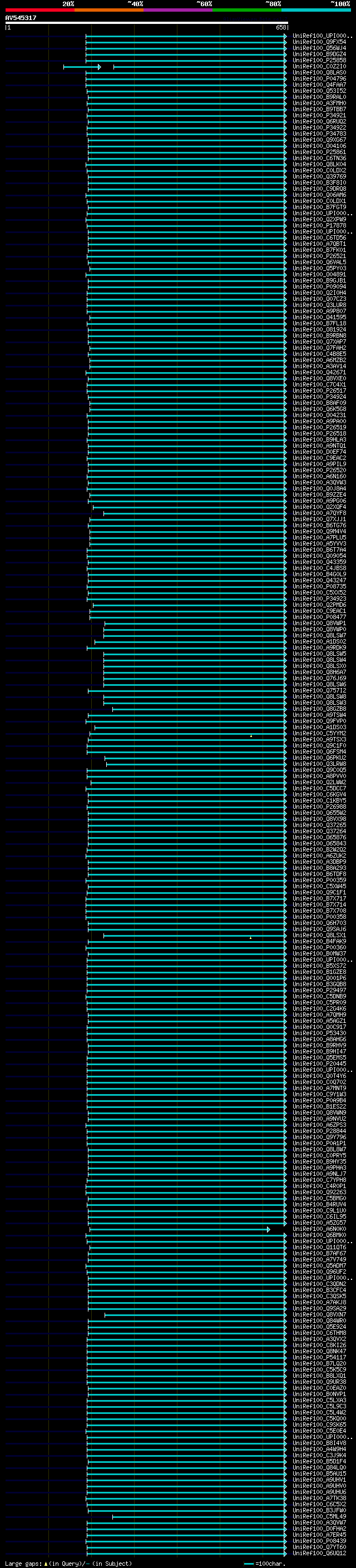Open hit UniRef100_B9DGZ4
Viewport: 356px width, 1568px height.
pos(319,54)
